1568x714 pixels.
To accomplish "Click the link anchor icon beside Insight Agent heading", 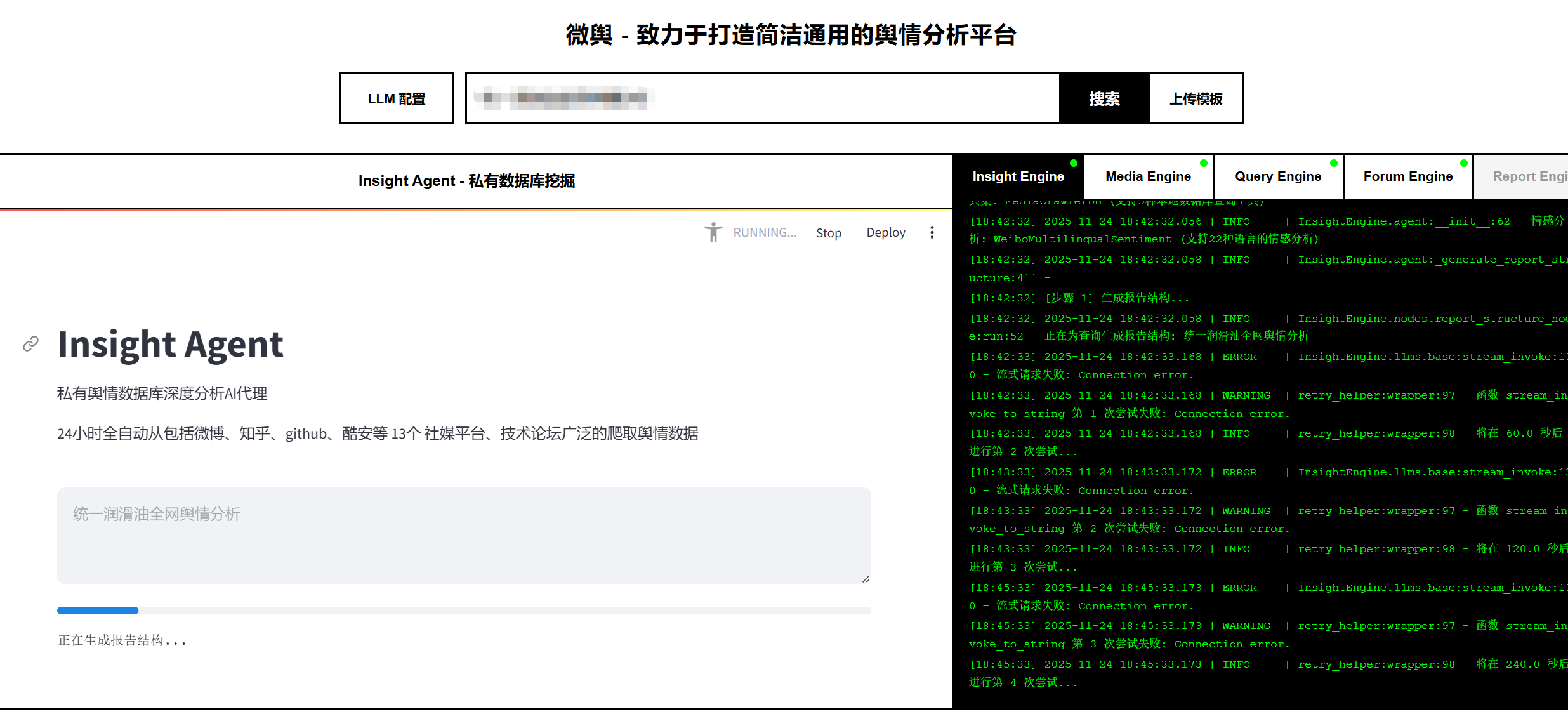I will [30, 343].
